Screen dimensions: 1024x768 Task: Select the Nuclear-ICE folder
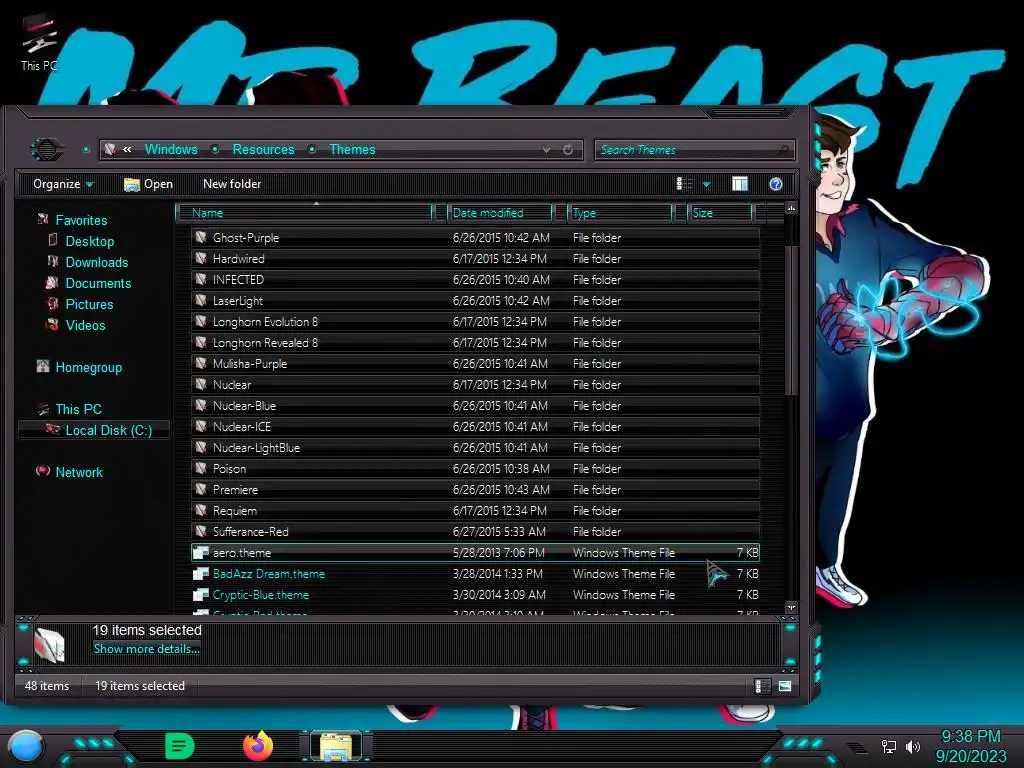475,426
